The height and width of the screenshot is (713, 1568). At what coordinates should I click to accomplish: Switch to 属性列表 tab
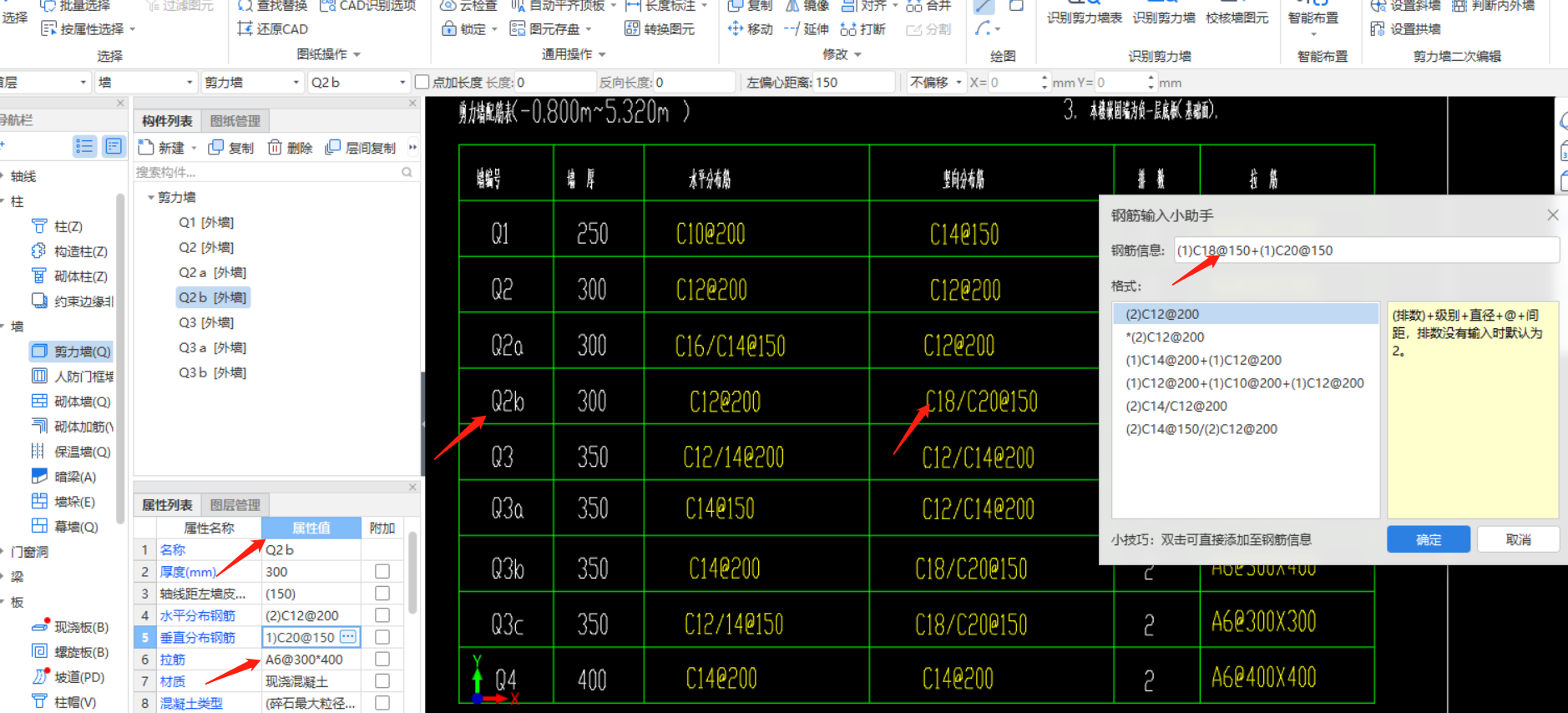tap(167, 505)
